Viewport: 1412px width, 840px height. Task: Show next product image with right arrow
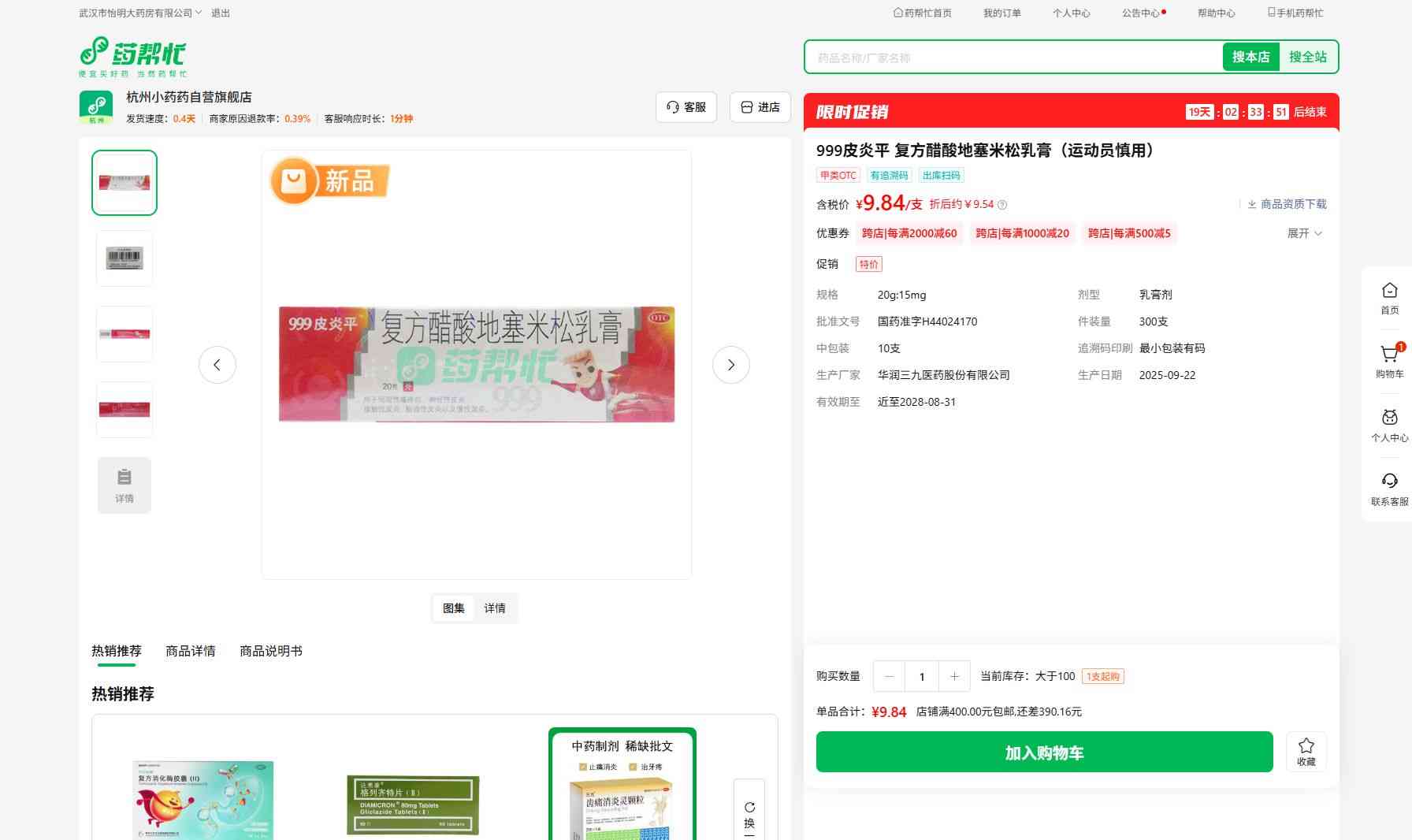pyautogui.click(x=730, y=365)
